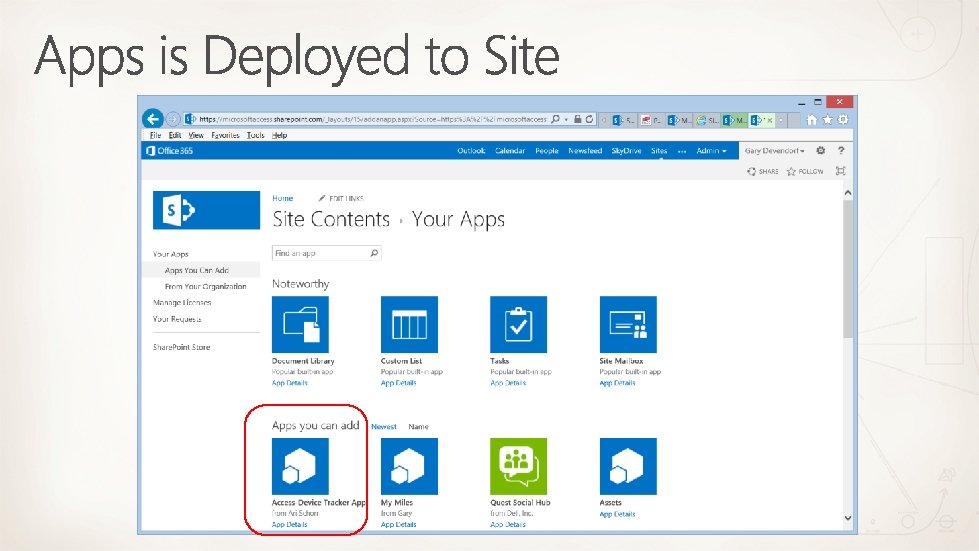Click the address bar search magnifier icon

(555, 119)
